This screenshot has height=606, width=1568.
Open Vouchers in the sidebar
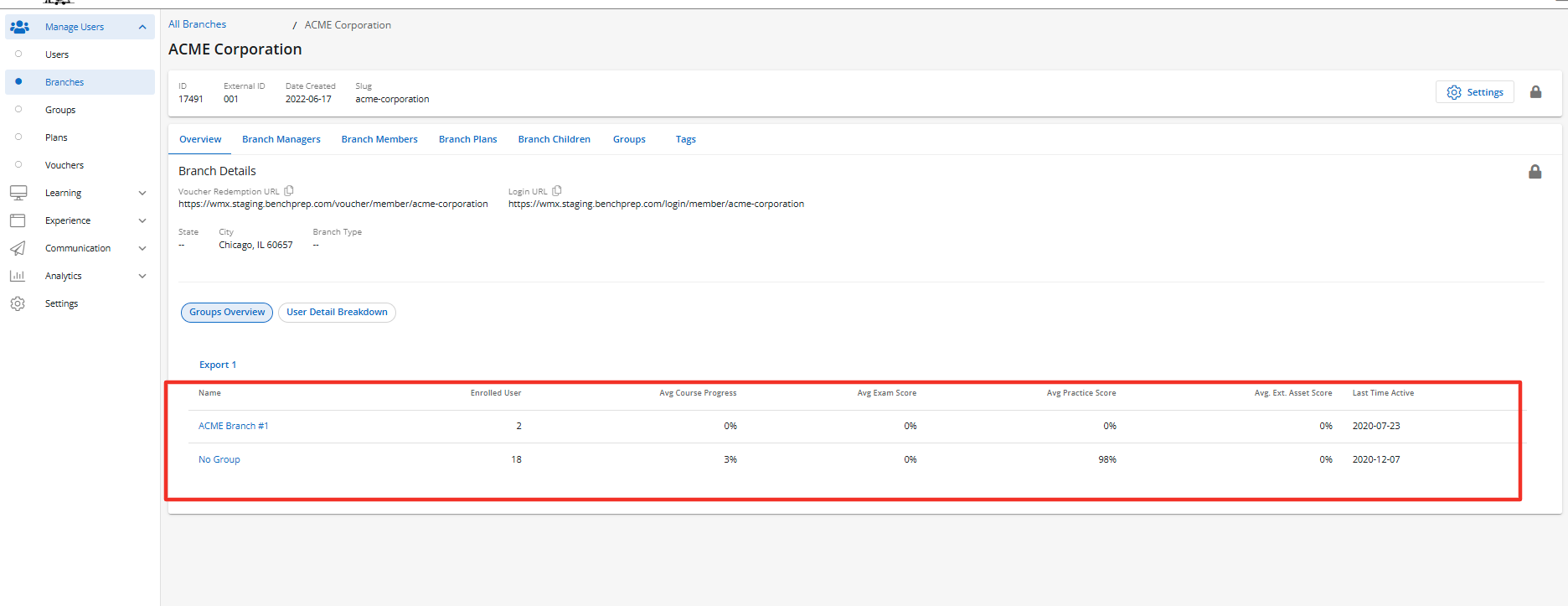pos(64,165)
